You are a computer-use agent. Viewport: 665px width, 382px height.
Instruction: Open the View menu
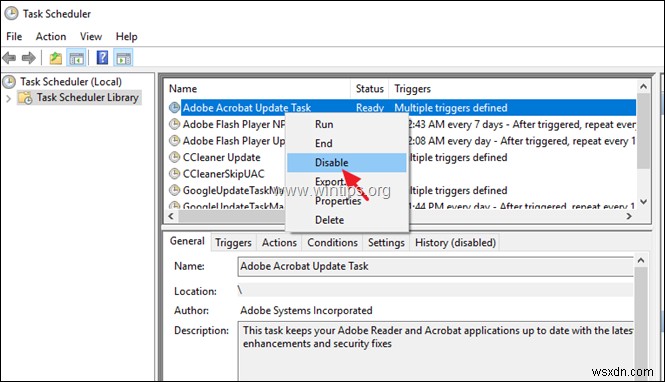point(91,36)
